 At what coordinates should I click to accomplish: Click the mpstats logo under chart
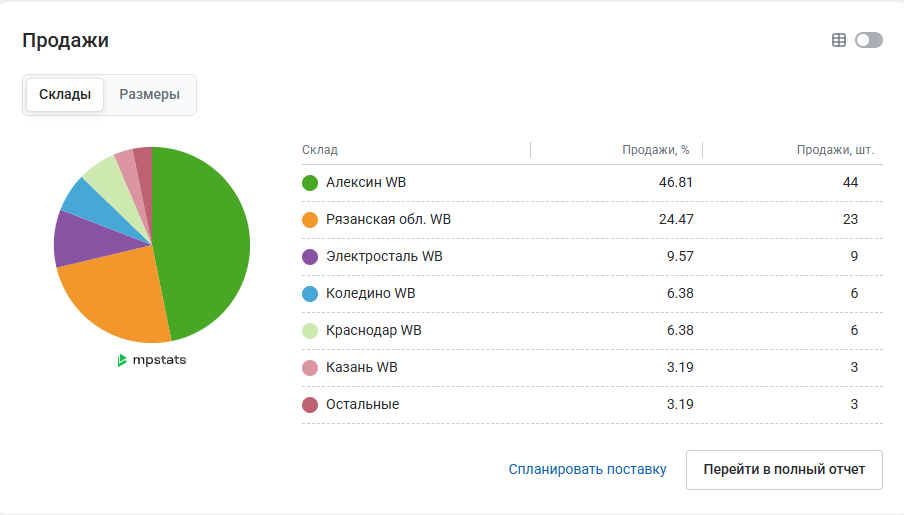click(x=152, y=360)
